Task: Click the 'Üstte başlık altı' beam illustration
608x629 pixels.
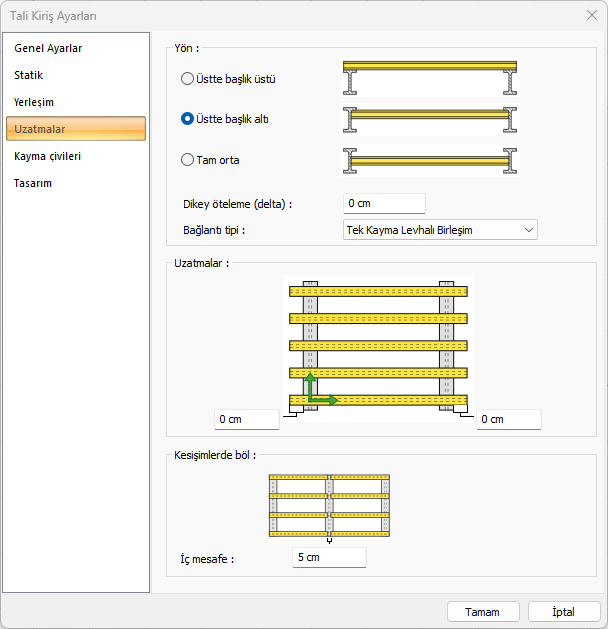Action: [x=430, y=119]
